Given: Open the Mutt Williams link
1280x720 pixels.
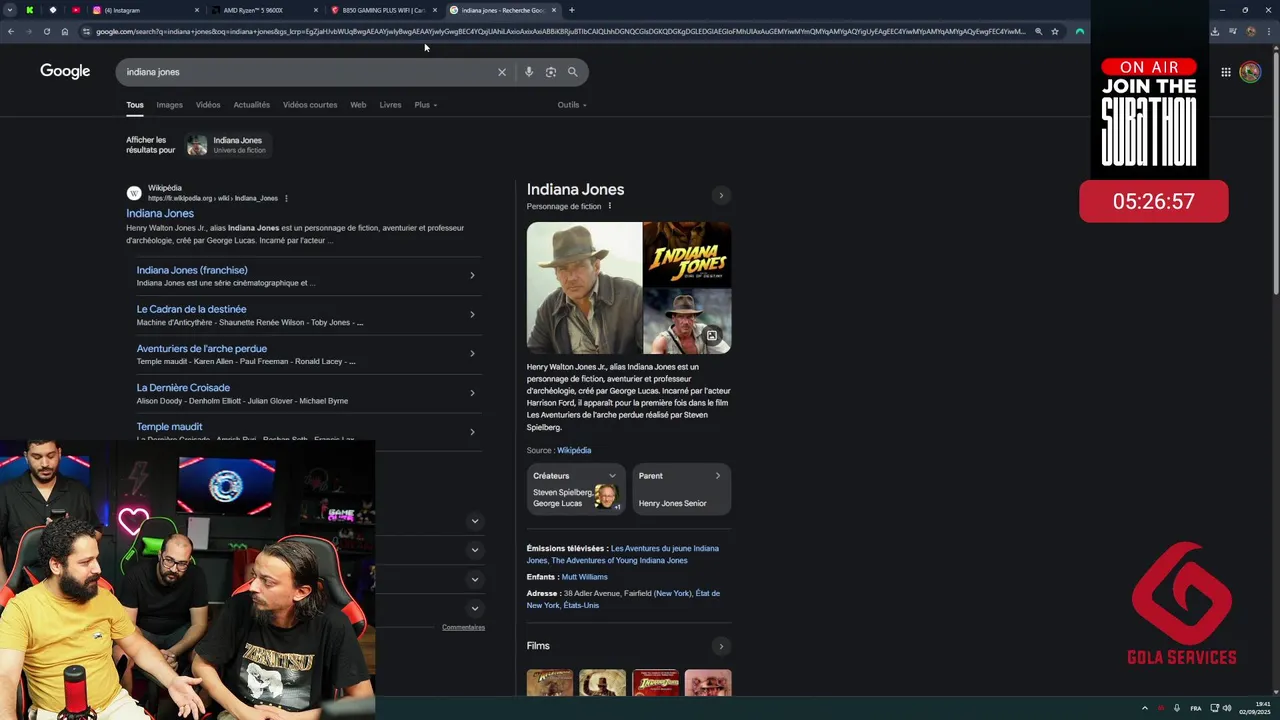Looking at the screenshot, I should click(x=584, y=577).
